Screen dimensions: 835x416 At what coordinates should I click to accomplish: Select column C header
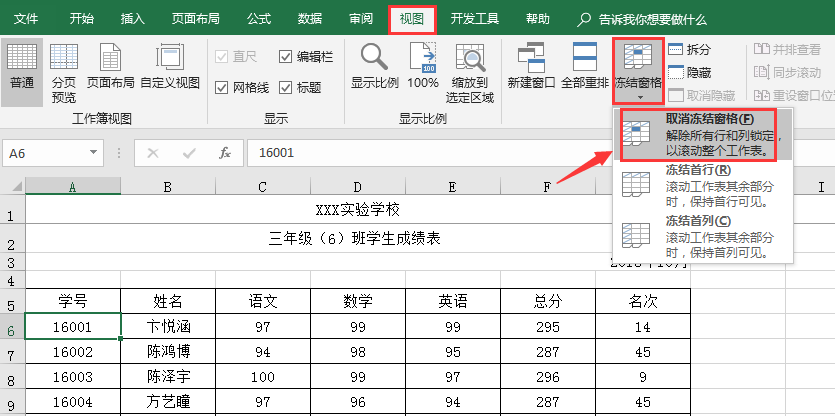point(263,186)
